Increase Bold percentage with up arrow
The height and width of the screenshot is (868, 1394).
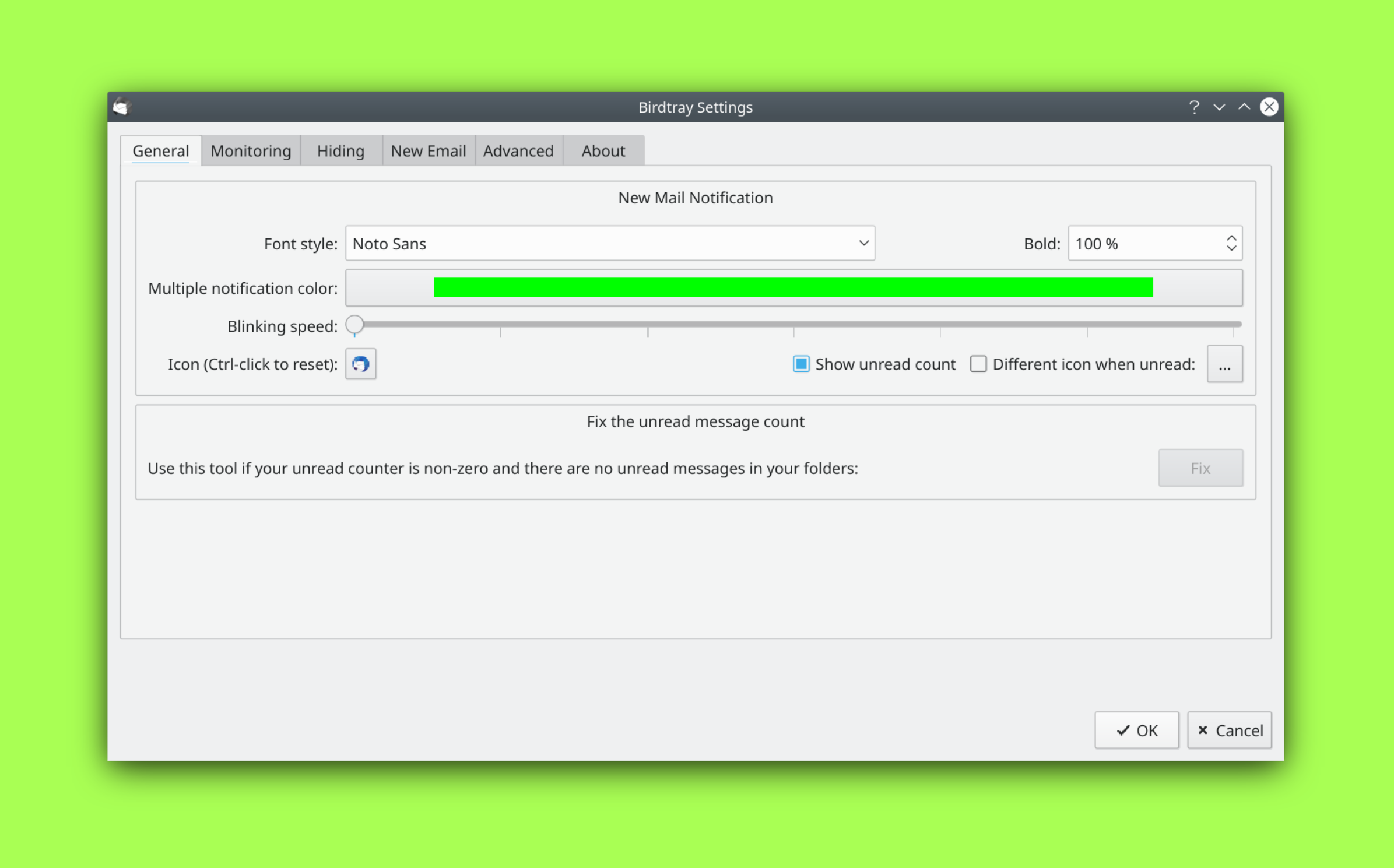(1231, 238)
